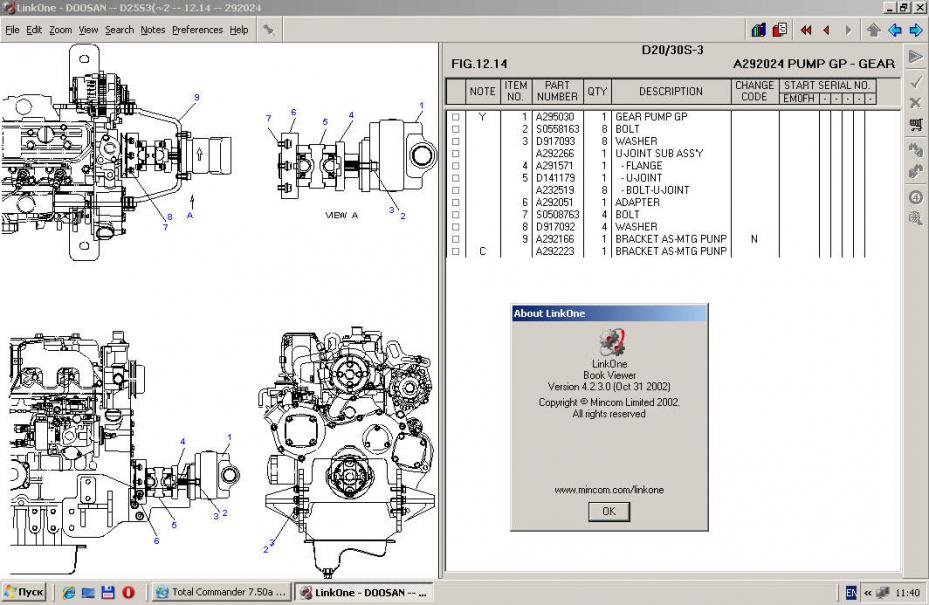Click the EN language indicator in tray
Screen dimensions: 929x605
pyautogui.click(x=851, y=593)
